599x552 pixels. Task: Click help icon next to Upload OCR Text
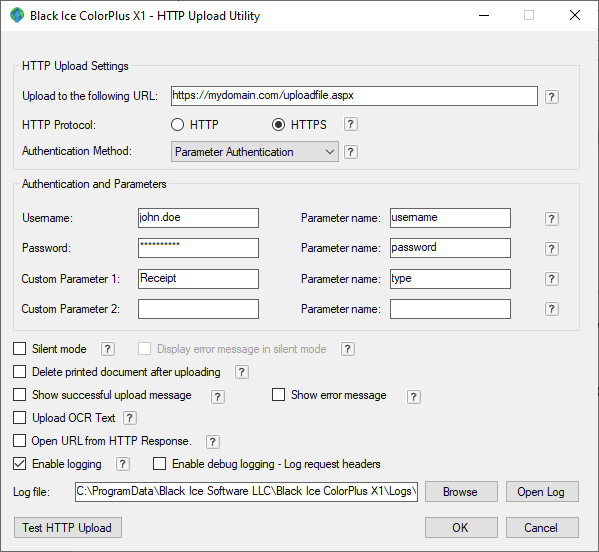(130, 418)
